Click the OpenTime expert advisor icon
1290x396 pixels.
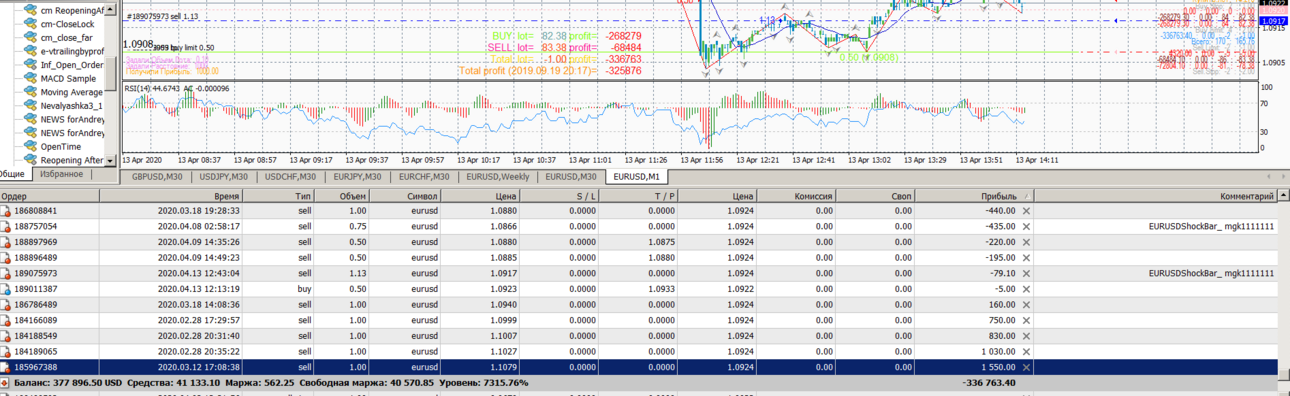(x=30, y=147)
